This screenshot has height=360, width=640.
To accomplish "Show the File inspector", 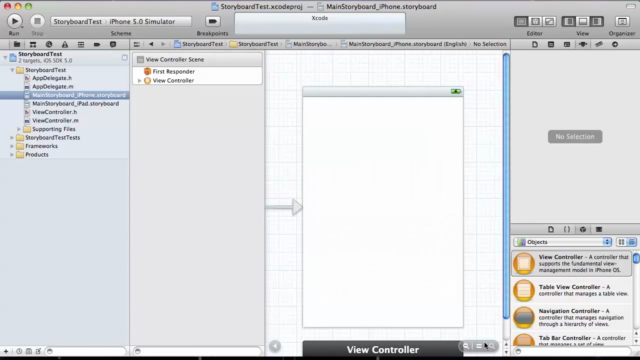I will coord(535,44).
